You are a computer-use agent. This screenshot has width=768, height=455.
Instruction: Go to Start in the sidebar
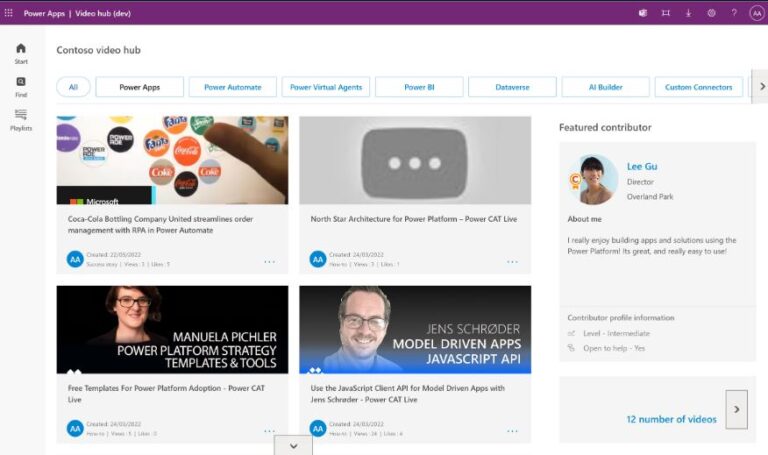pyautogui.click(x=21, y=53)
